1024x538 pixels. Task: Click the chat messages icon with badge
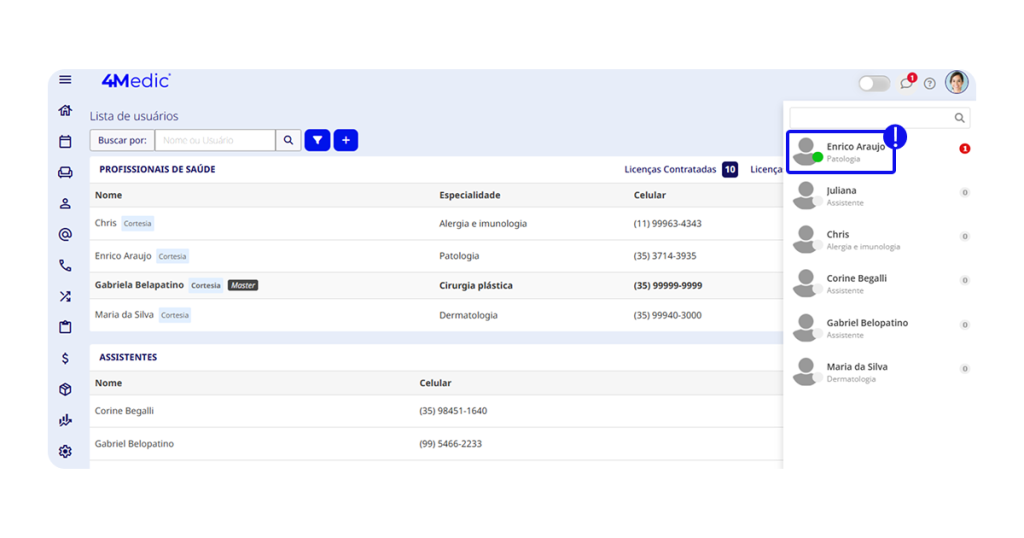(906, 83)
